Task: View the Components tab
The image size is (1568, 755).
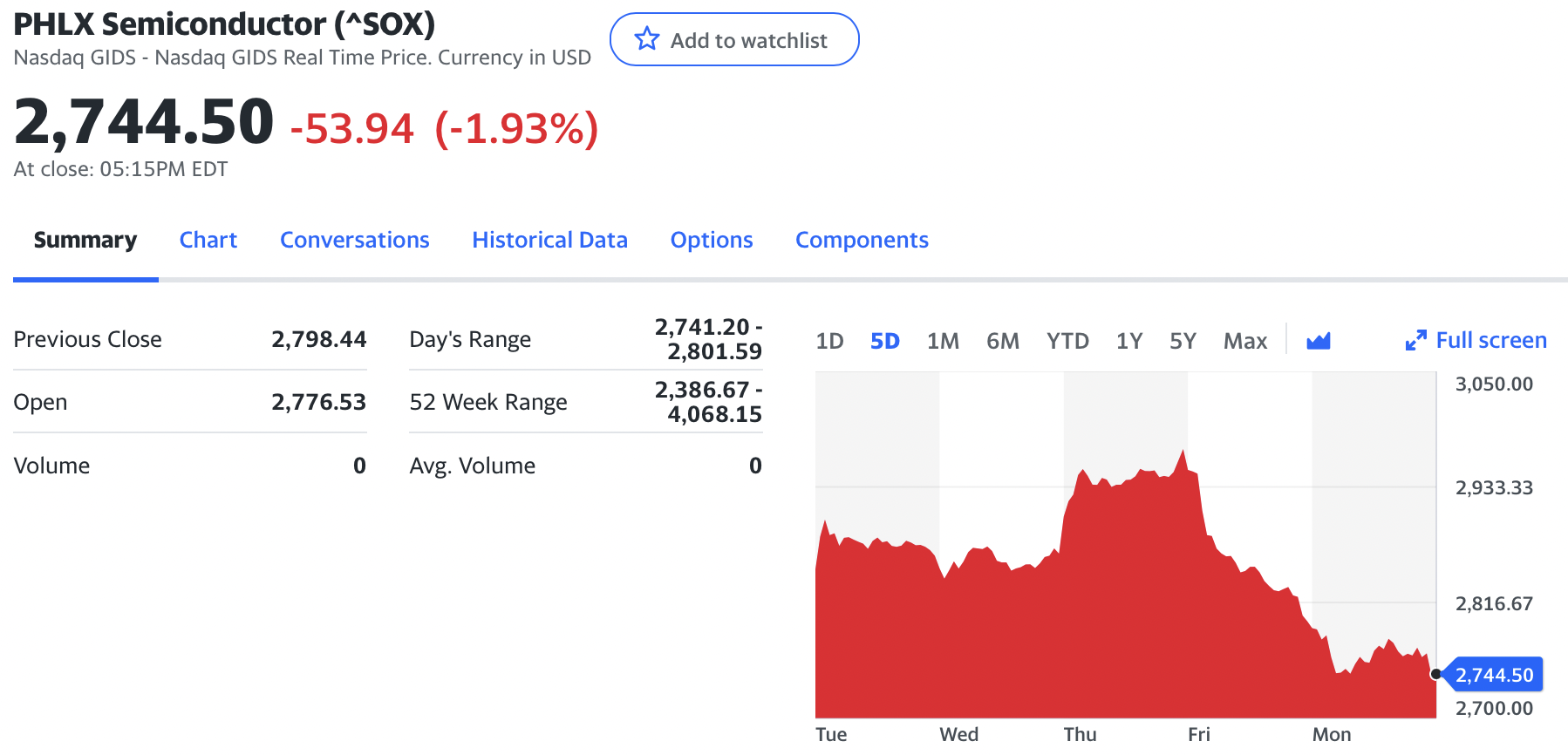Action: (x=862, y=240)
